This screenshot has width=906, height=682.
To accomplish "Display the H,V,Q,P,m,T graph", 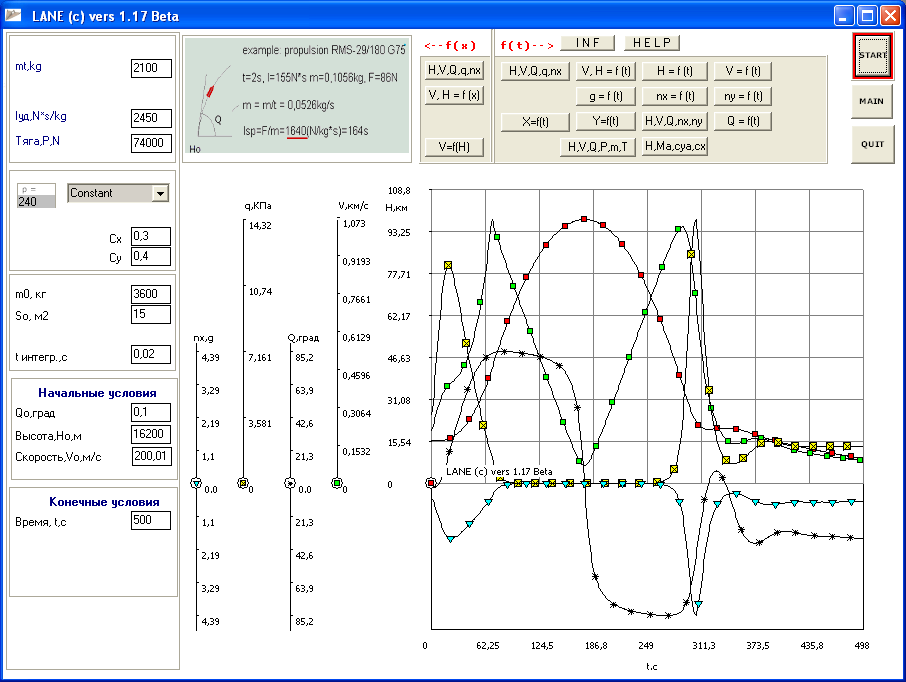I will [597, 147].
